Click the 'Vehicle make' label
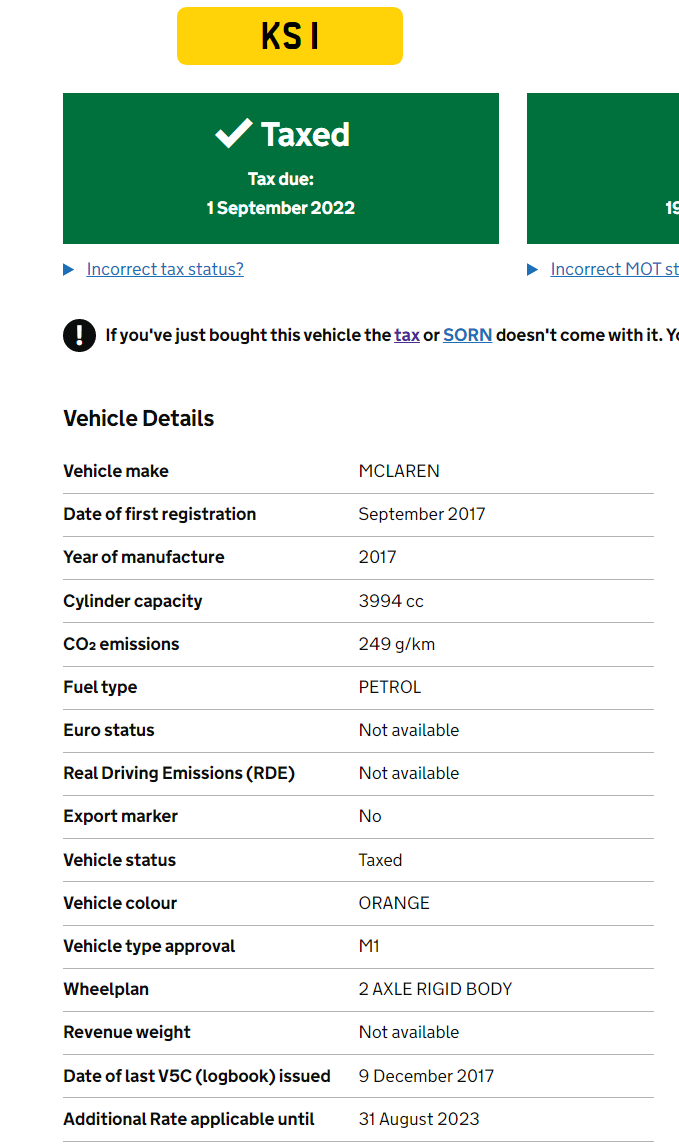The width and height of the screenshot is (679, 1145). [116, 471]
